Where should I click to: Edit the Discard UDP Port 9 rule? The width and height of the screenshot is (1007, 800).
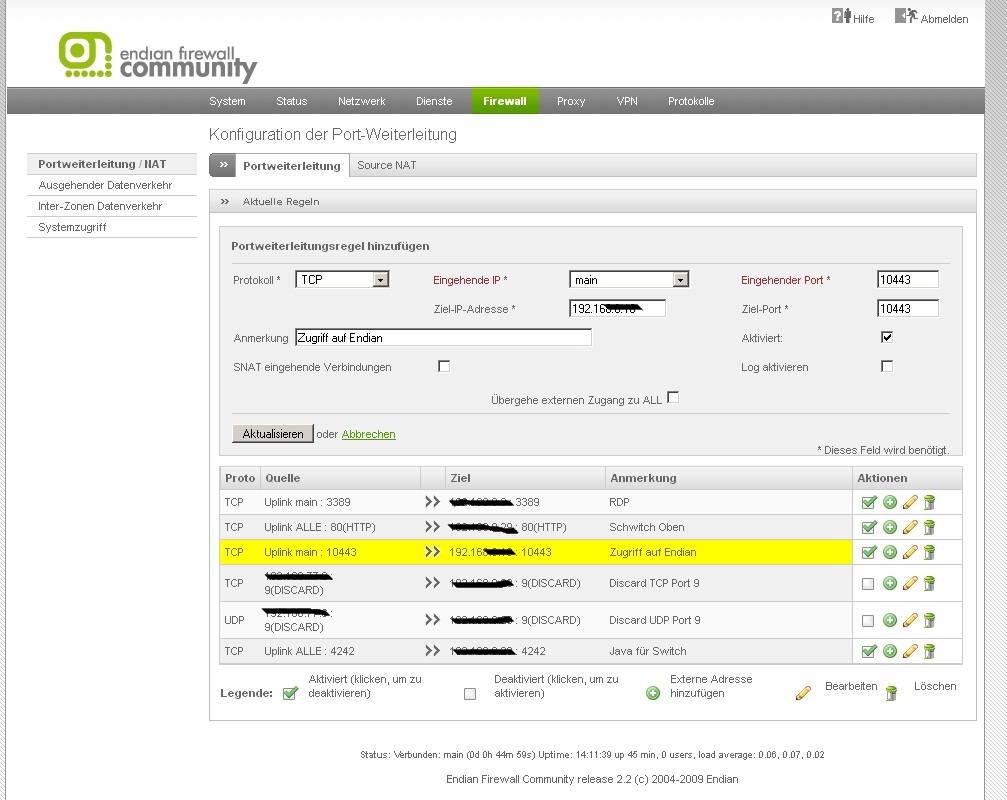tap(910, 620)
